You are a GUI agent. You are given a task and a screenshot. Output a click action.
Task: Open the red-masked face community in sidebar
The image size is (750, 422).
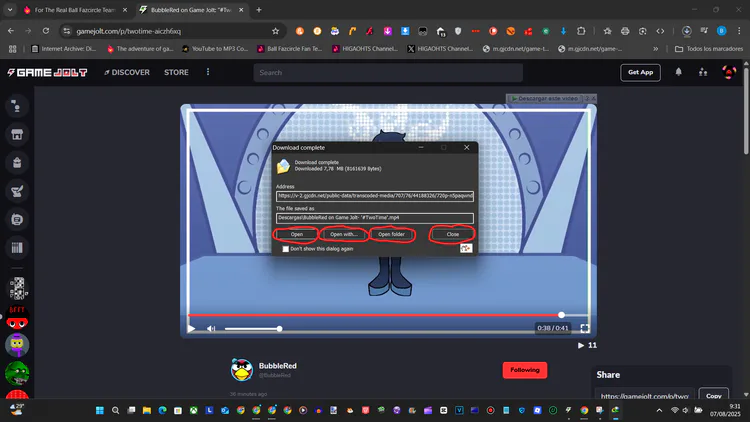tap(17, 317)
